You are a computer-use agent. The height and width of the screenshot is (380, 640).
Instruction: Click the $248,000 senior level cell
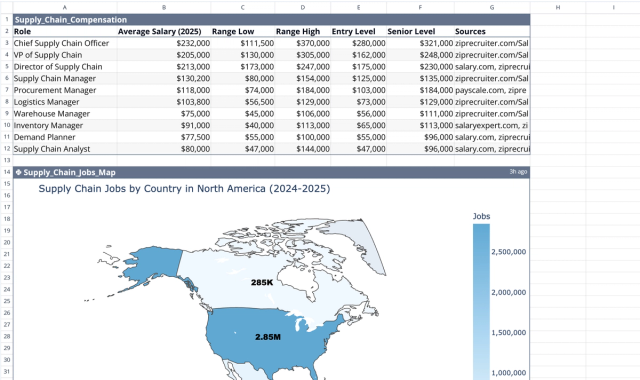tap(420, 55)
